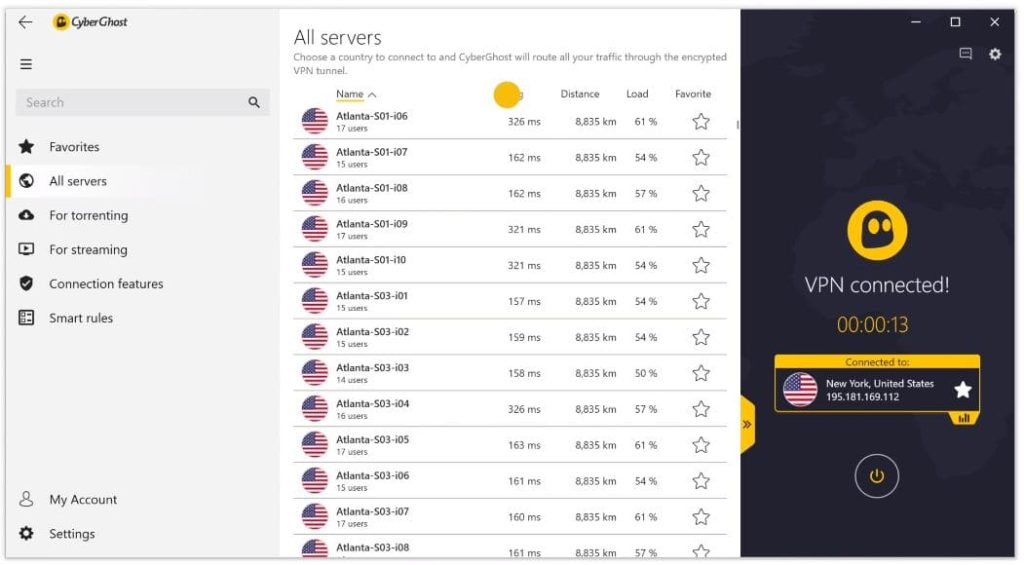The width and height of the screenshot is (1024, 565).
Task: Minimize the CyberGhost window
Action: click(x=916, y=22)
